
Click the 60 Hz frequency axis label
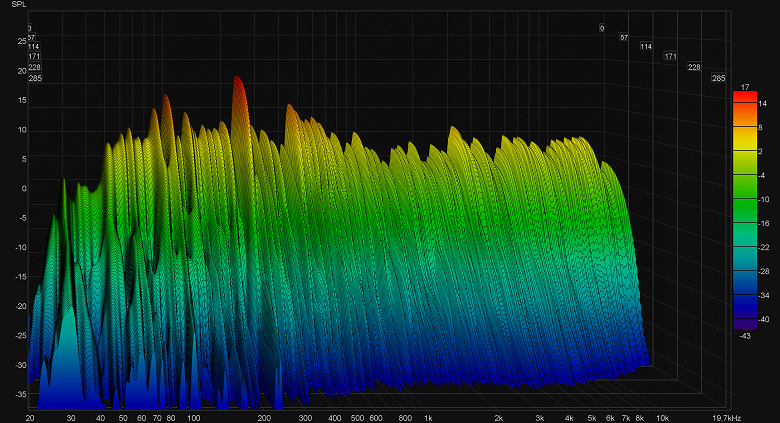142,418
